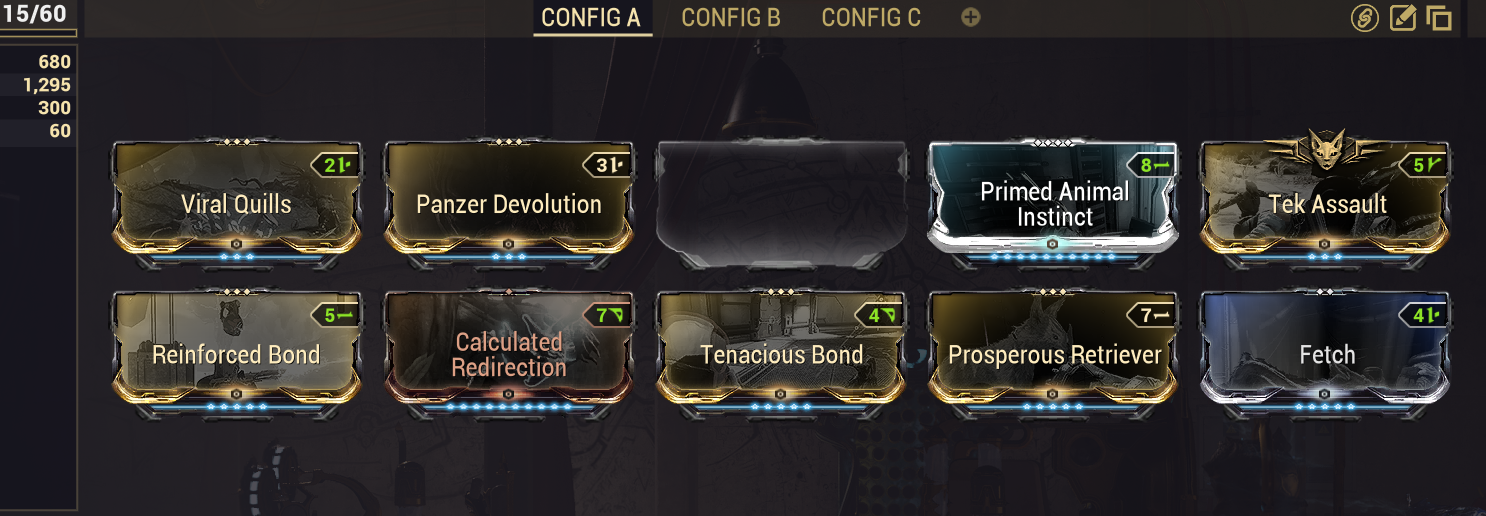This screenshot has width=1486, height=516.
Task: Click the rename config pencil icon
Action: coord(1403,17)
